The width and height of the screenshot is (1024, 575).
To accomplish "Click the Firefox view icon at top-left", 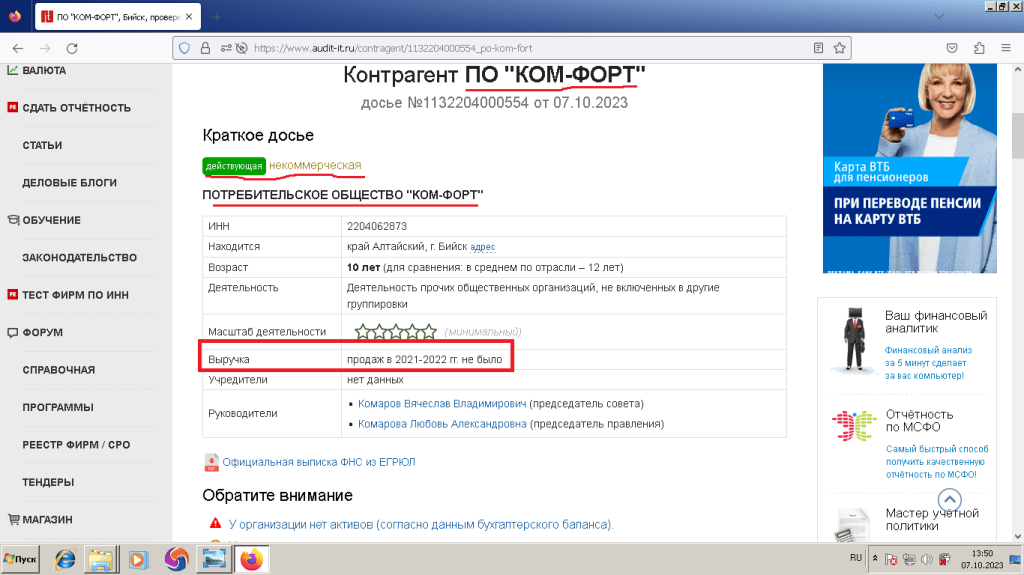I will (15, 17).
